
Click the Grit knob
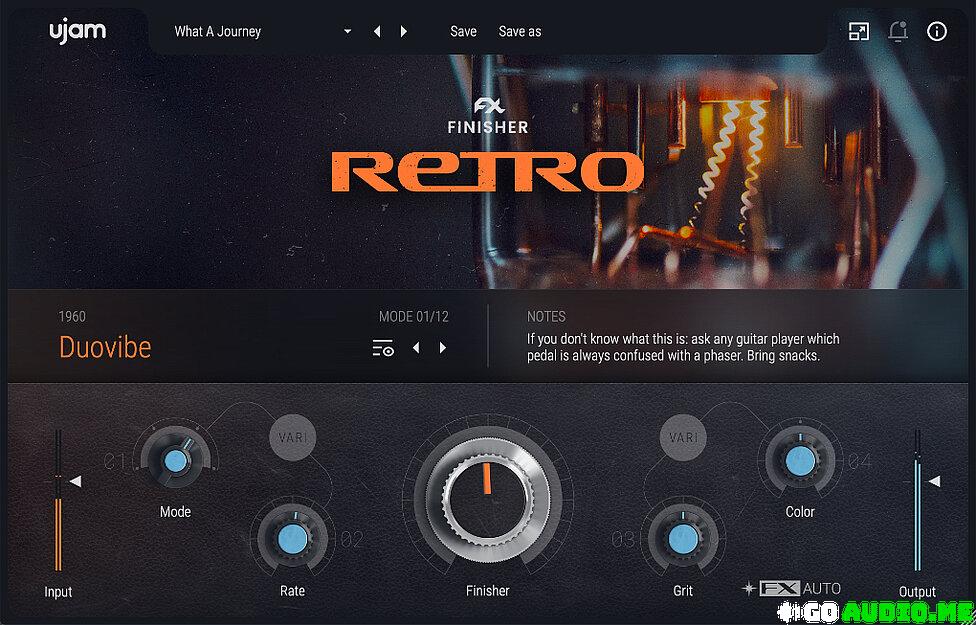(x=683, y=540)
